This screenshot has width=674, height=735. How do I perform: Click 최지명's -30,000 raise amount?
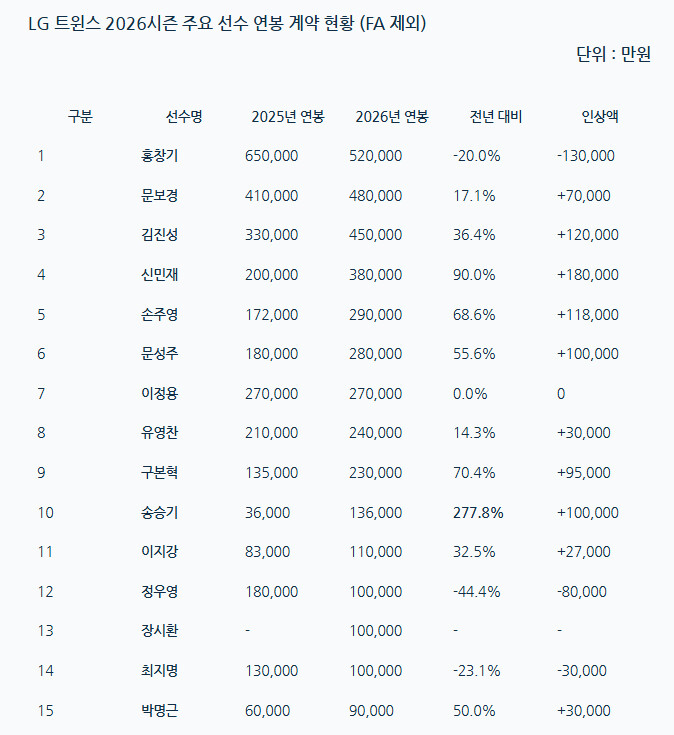pyautogui.click(x=584, y=671)
